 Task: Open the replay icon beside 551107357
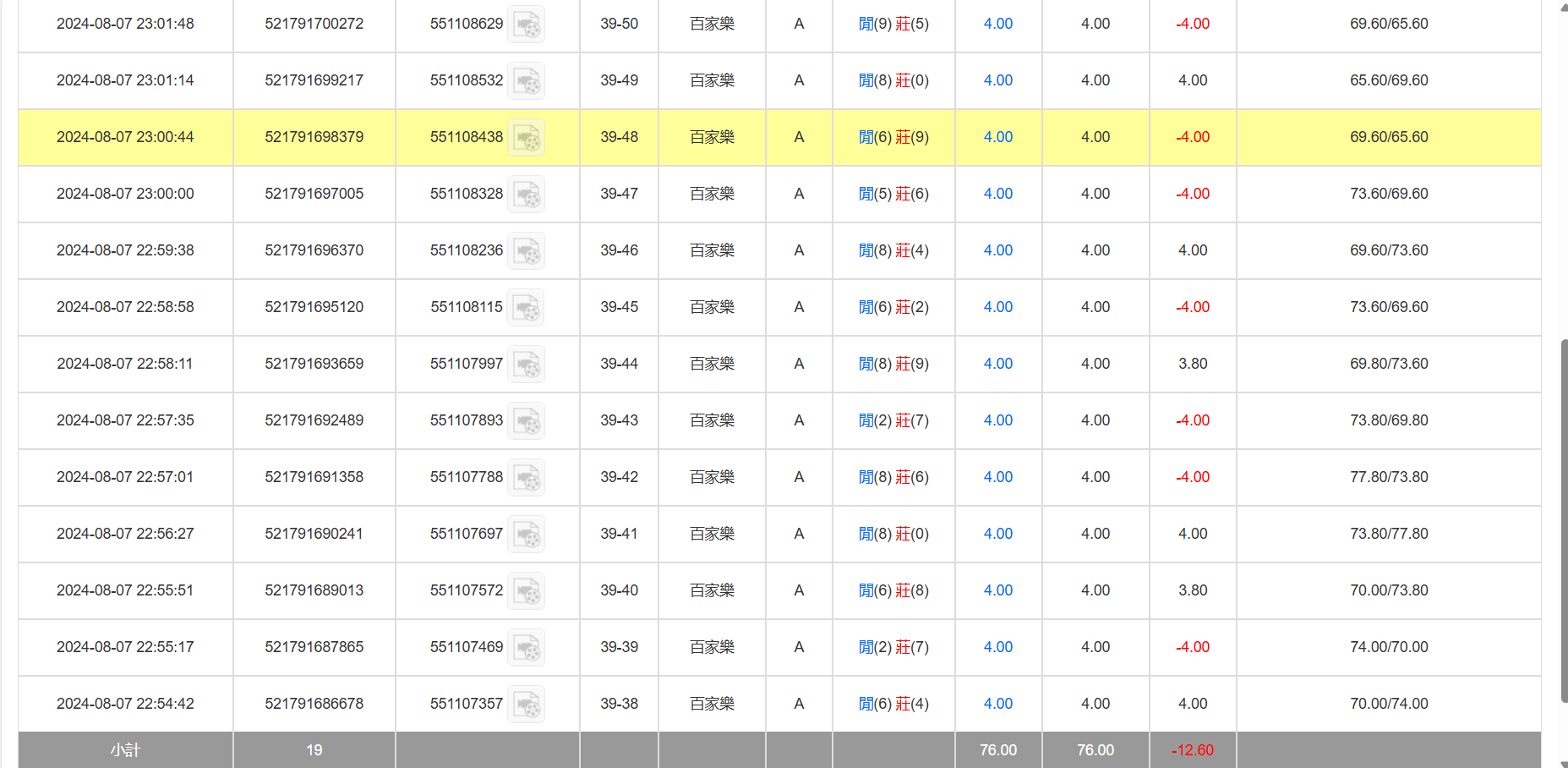(527, 705)
